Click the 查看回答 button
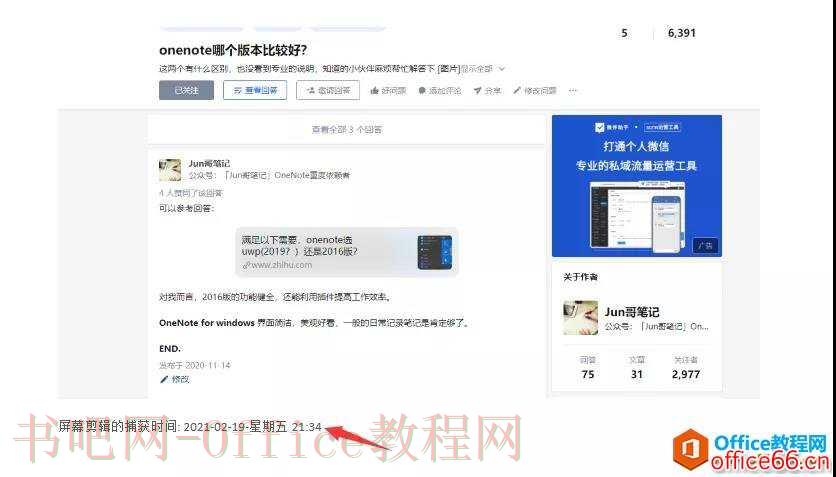This screenshot has width=836, height=477. pos(255,91)
